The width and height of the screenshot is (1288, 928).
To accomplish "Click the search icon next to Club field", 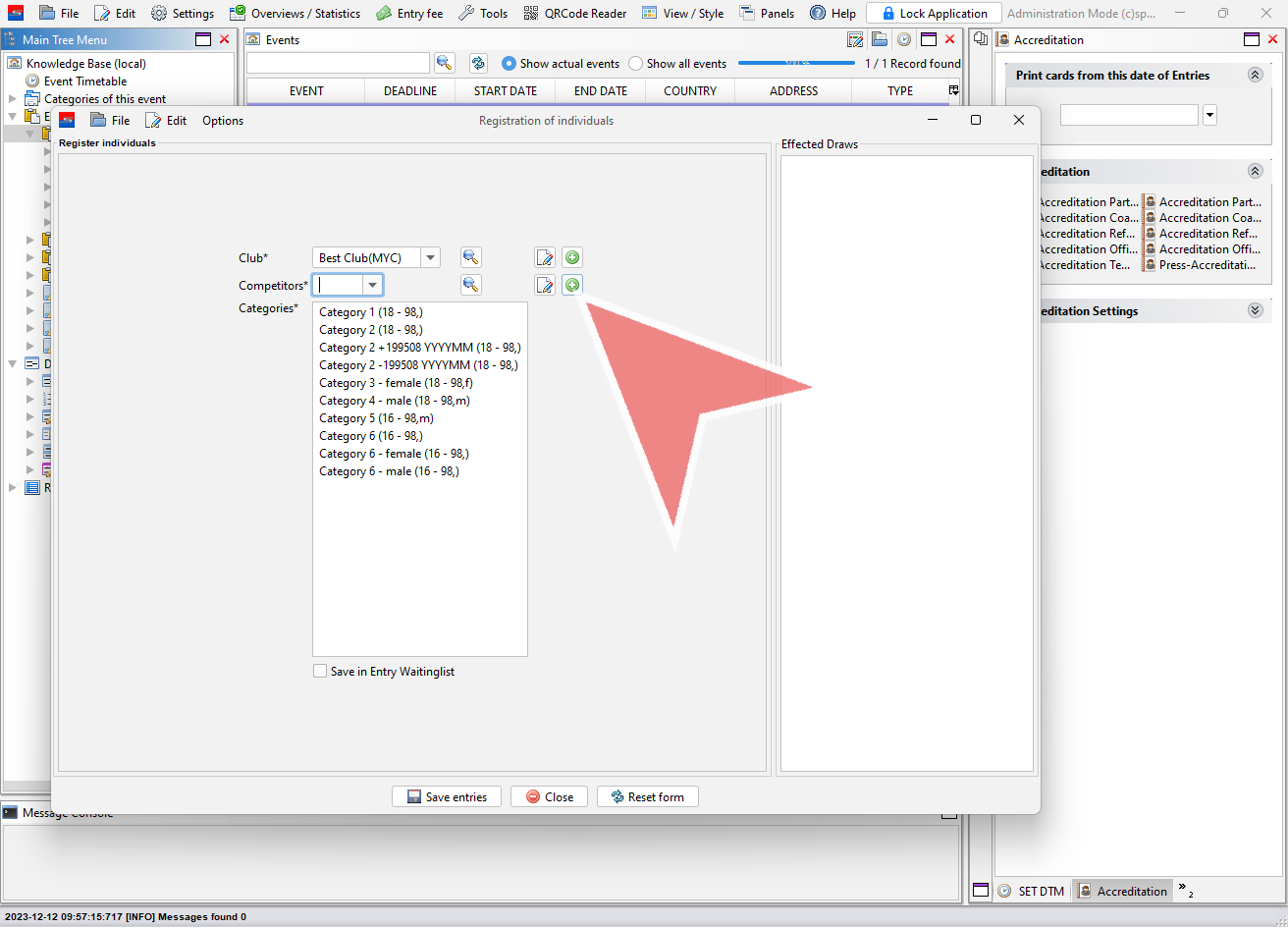I will [x=471, y=257].
